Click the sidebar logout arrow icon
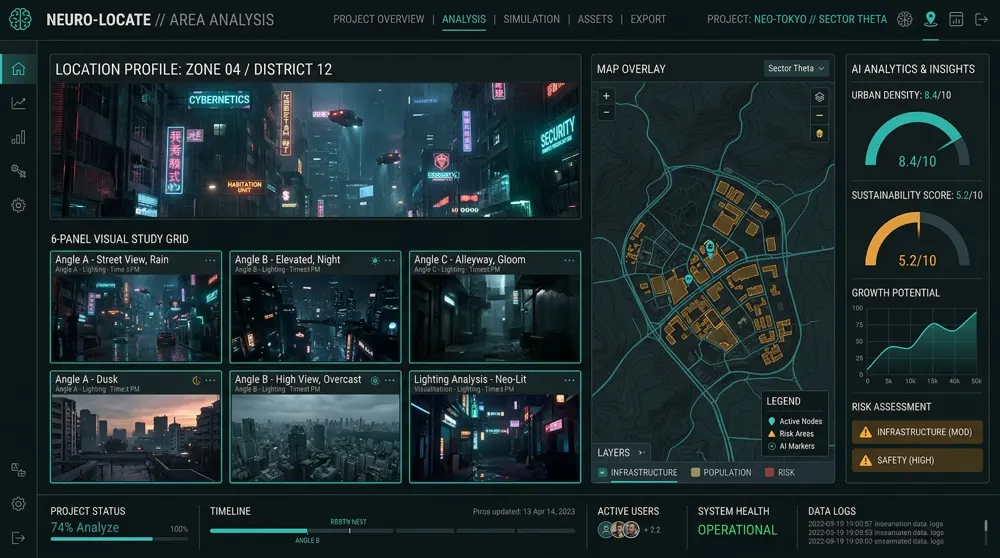Screen dimensions: 1000x558 18,538
